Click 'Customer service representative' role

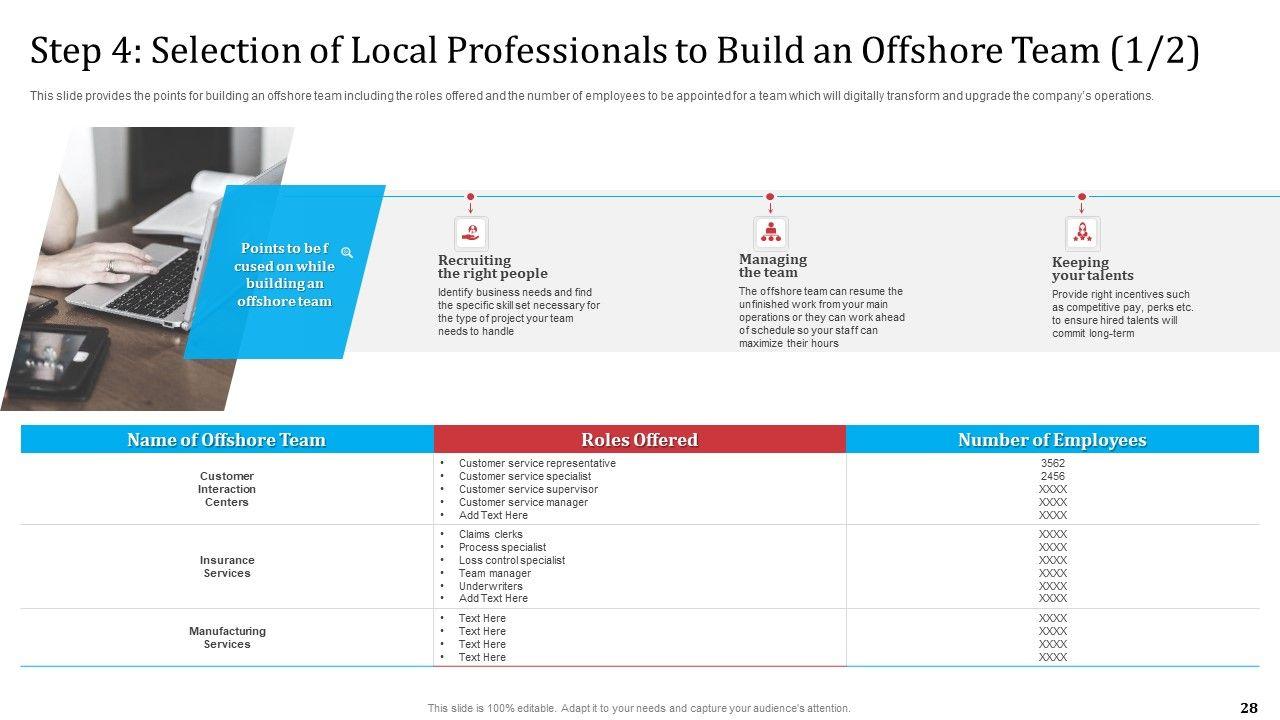coord(537,464)
